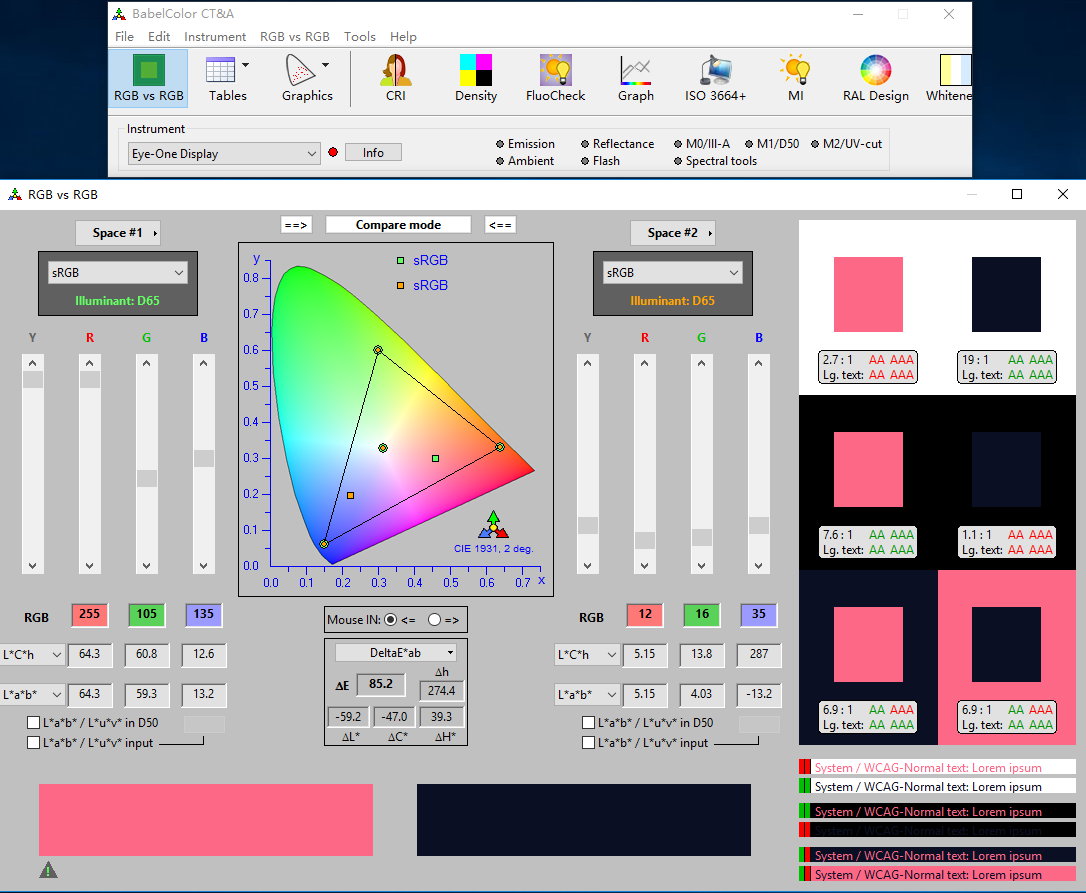Click the Space #1 B slider thumb
The height and width of the screenshot is (893, 1086).
click(x=203, y=458)
